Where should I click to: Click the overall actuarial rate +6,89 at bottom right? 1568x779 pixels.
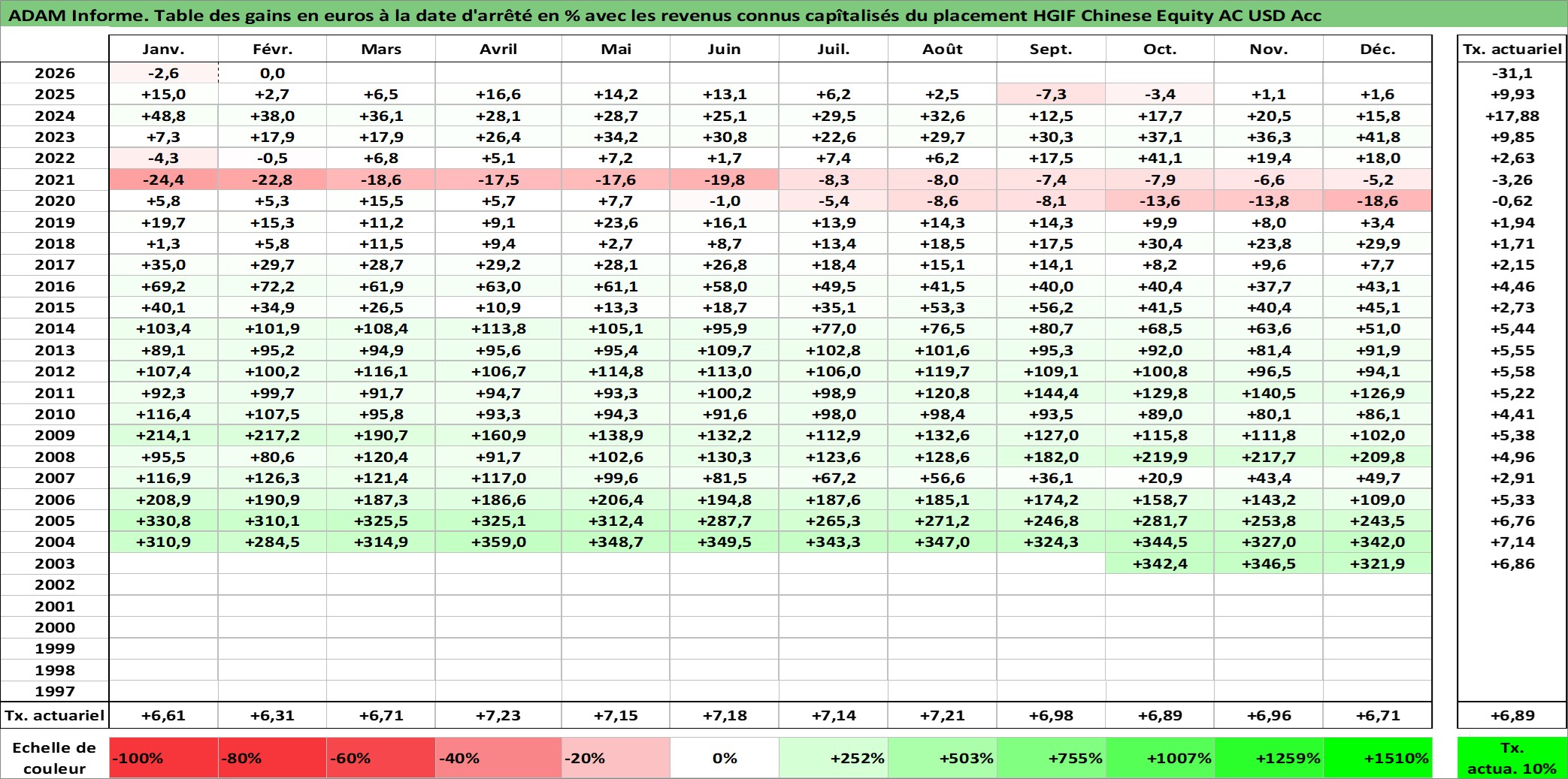click(x=1512, y=715)
